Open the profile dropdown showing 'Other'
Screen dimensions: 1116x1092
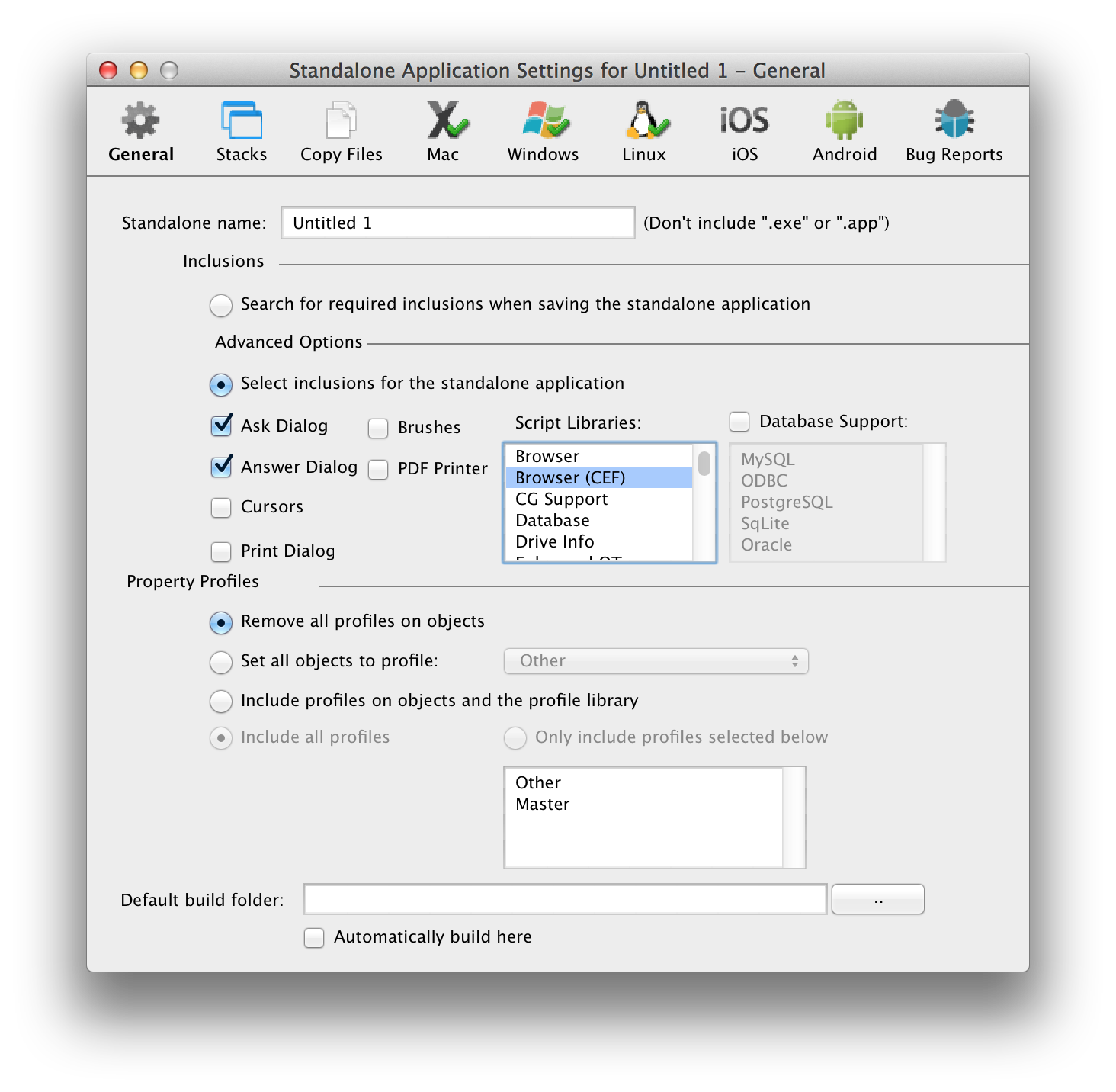pos(656,661)
